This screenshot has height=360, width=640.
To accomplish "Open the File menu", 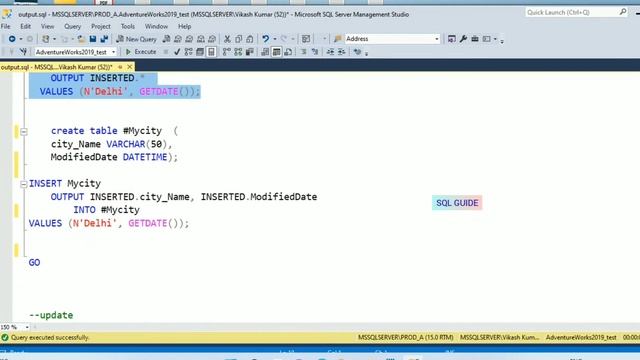I will tap(6, 27).
